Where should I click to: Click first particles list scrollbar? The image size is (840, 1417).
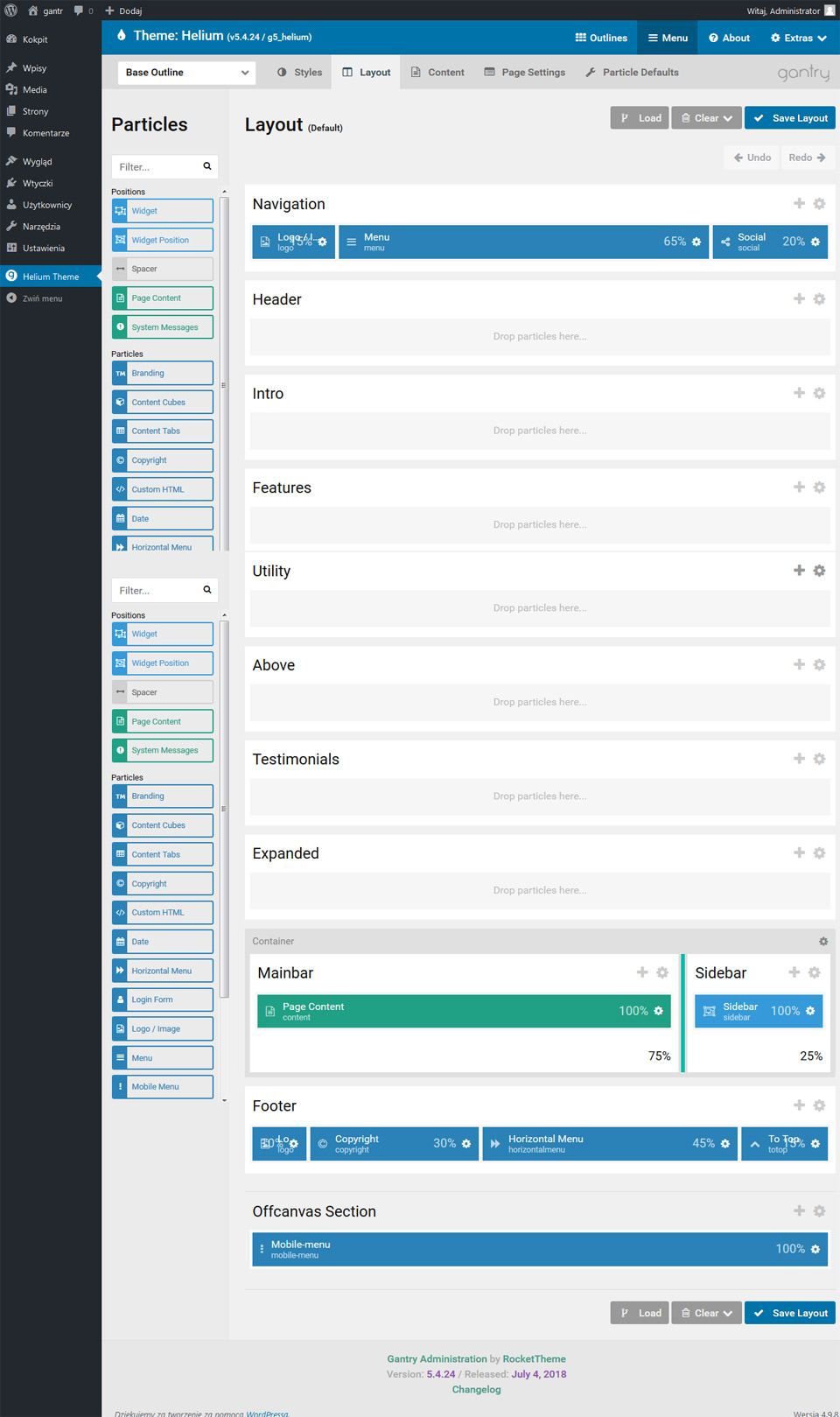coord(224,372)
